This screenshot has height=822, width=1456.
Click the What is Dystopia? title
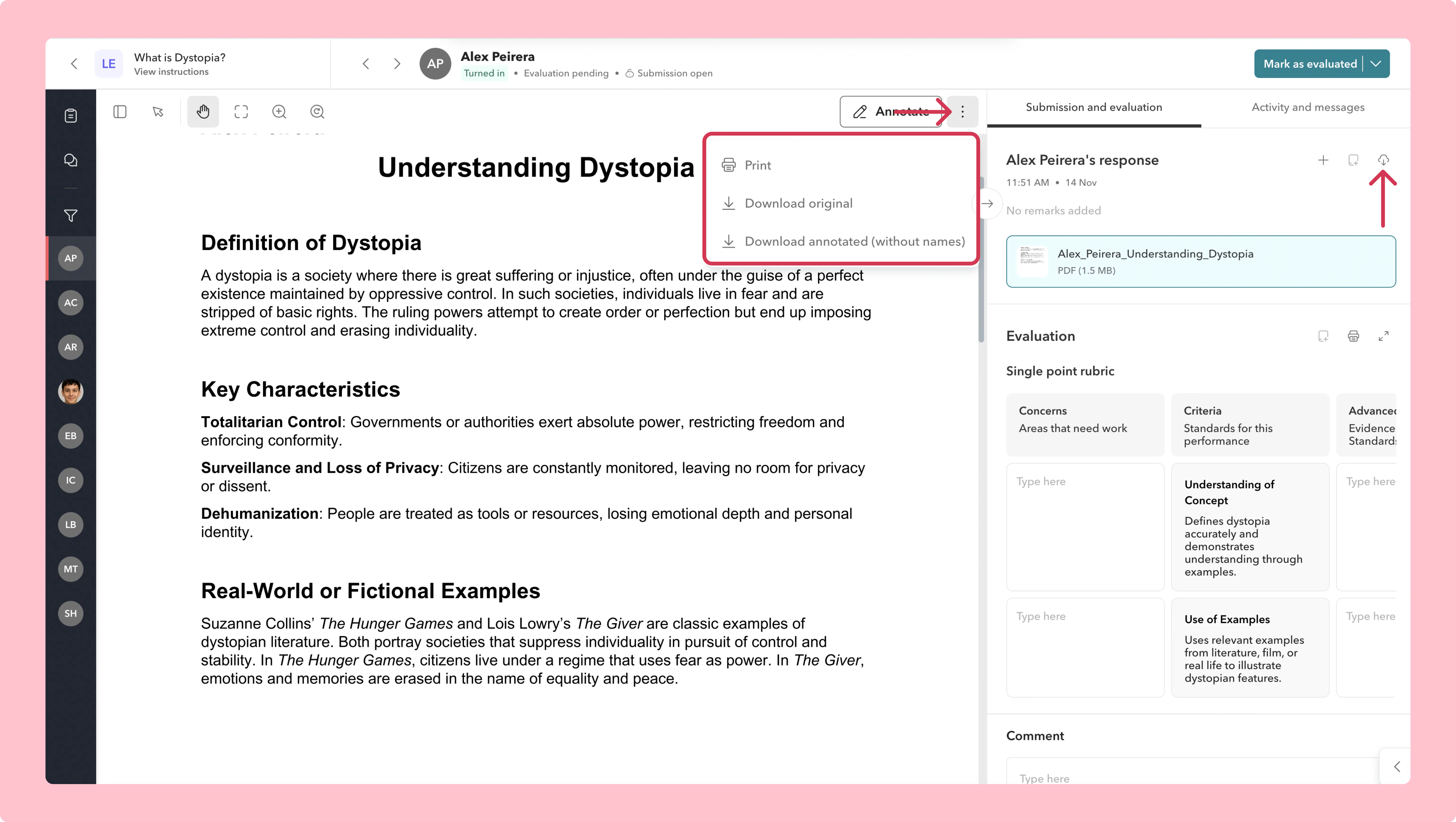180,58
